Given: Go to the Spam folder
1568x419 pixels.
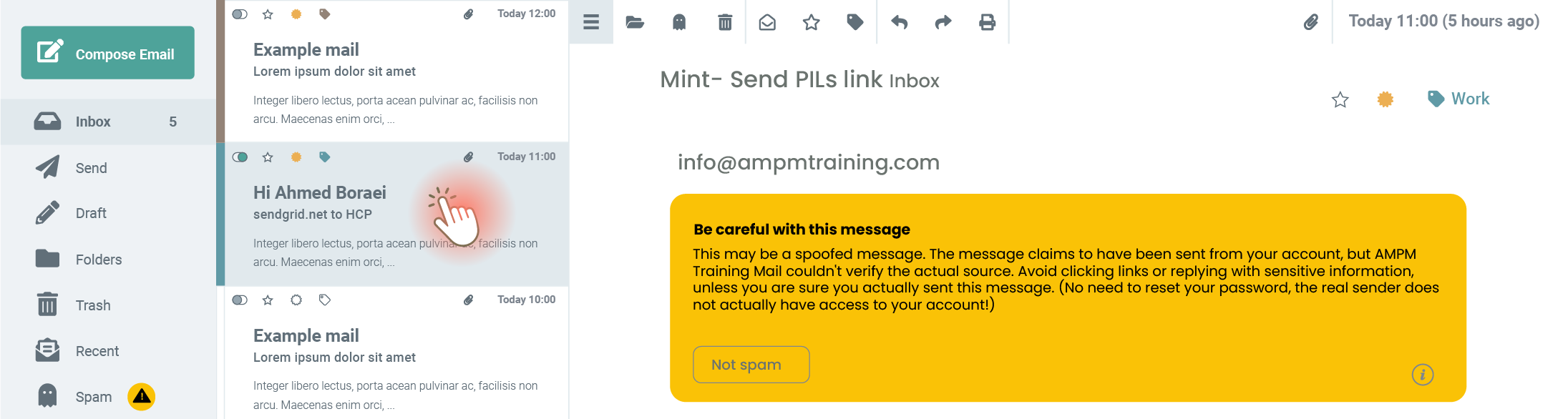Looking at the screenshot, I should click(93, 397).
